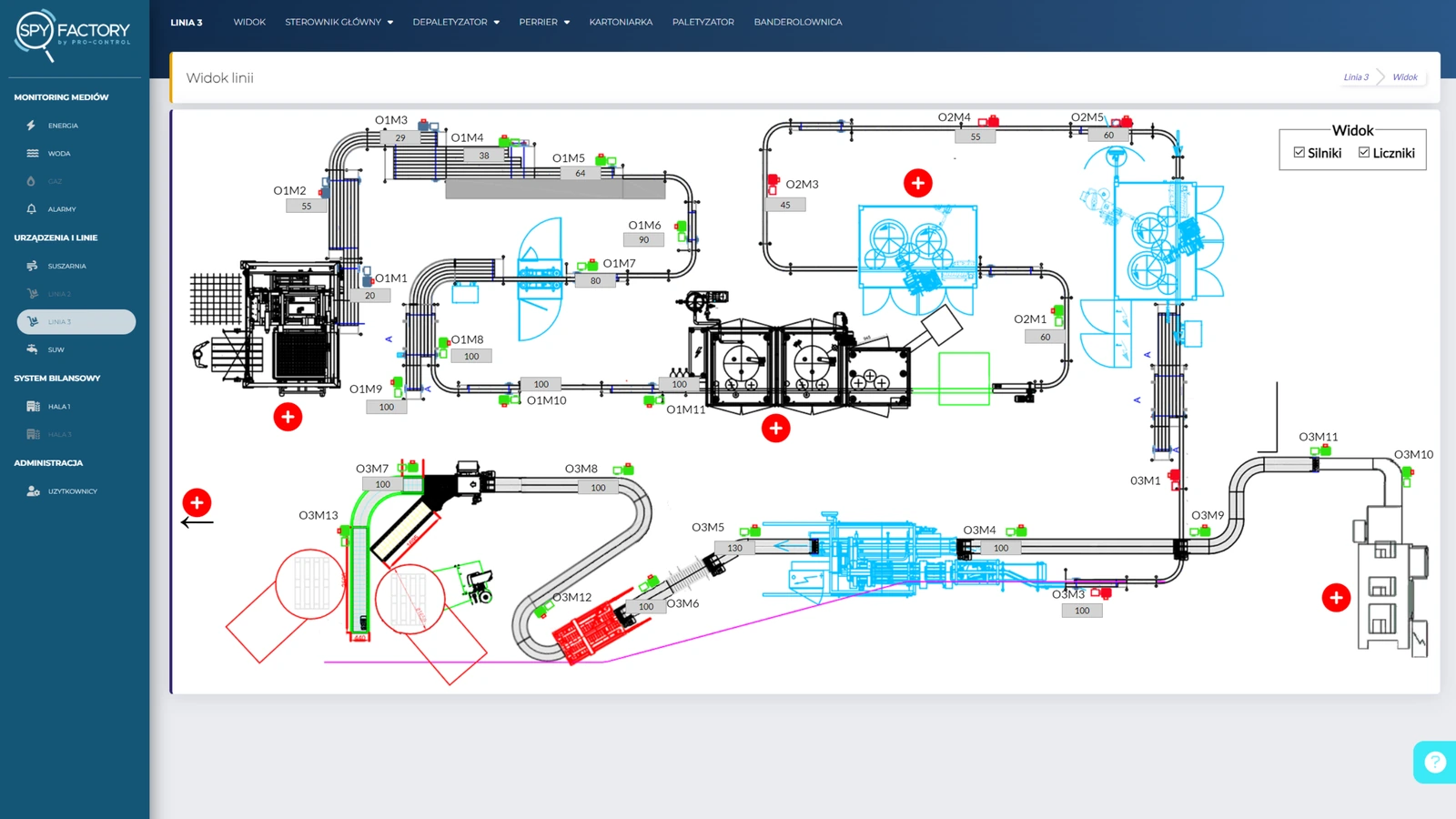This screenshot has height=819, width=1456.
Task: Click the Alarmy bell icon
Action: point(32,209)
